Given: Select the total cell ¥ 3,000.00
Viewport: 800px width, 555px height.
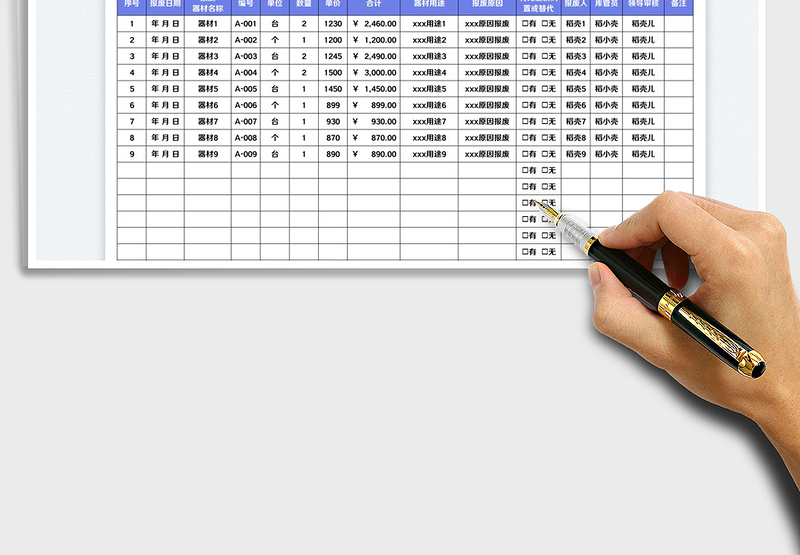Looking at the screenshot, I should point(374,72).
